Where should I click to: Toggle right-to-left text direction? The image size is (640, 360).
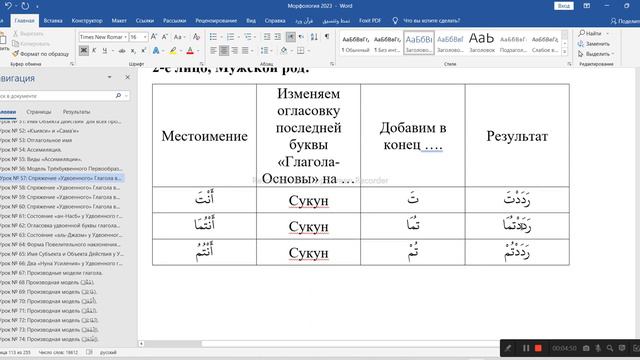click(x=301, y=37)
